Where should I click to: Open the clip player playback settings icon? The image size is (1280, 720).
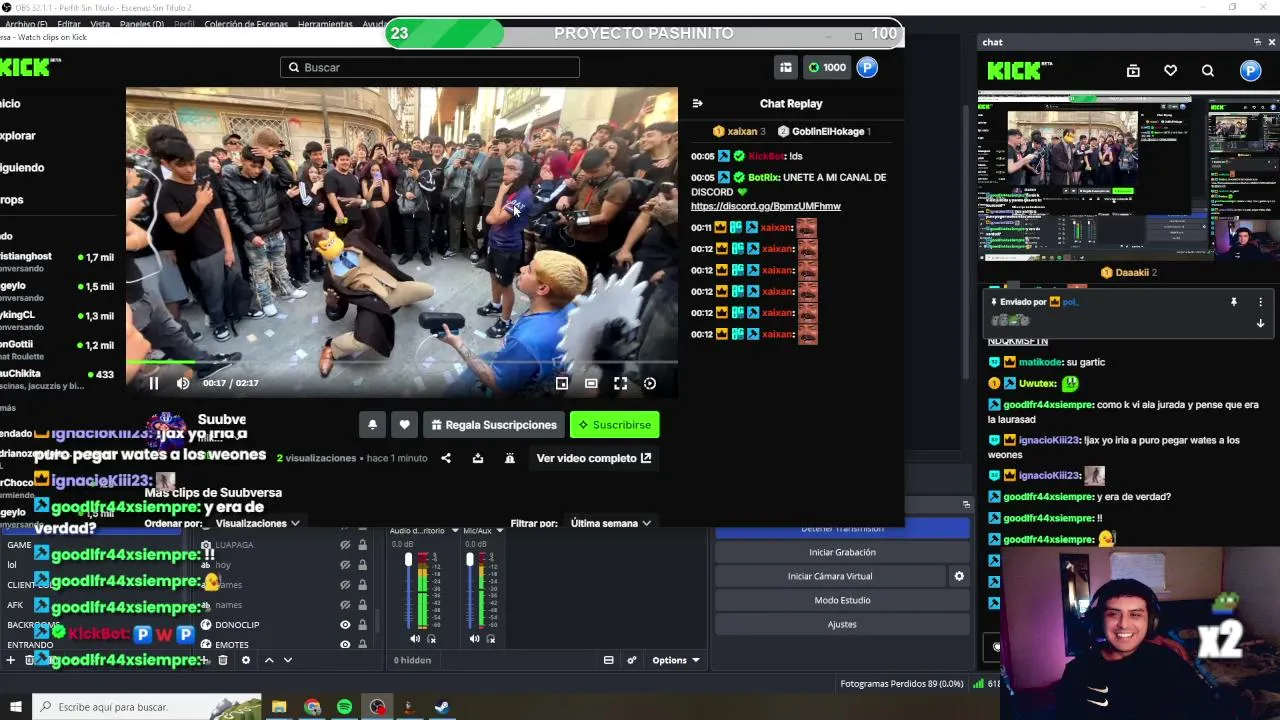(650, 383)
